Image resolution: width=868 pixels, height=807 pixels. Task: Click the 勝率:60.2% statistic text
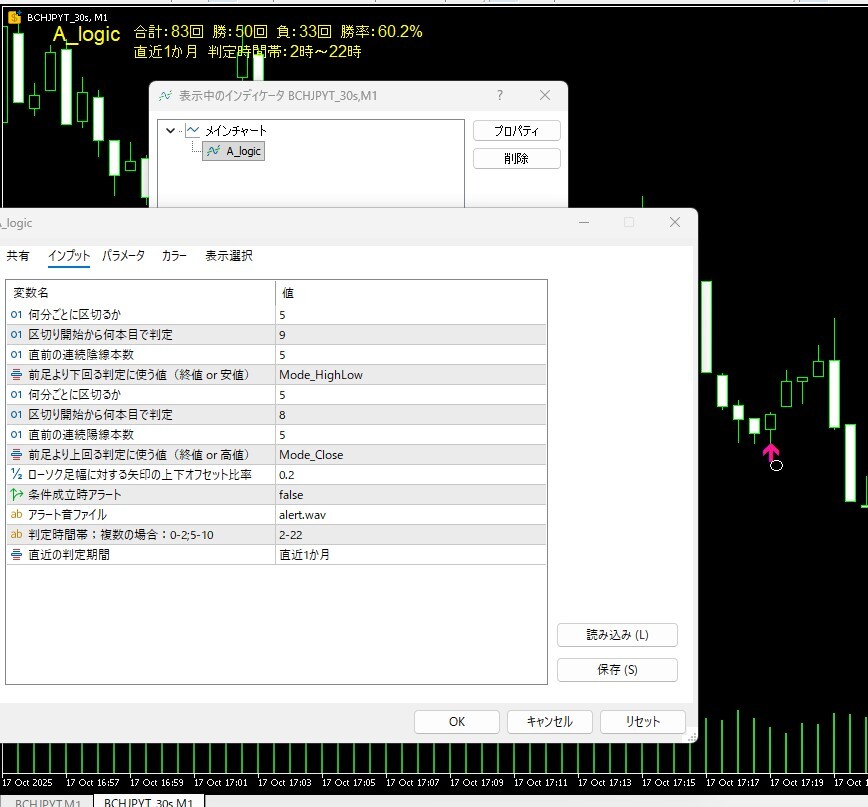click(381, 32)
